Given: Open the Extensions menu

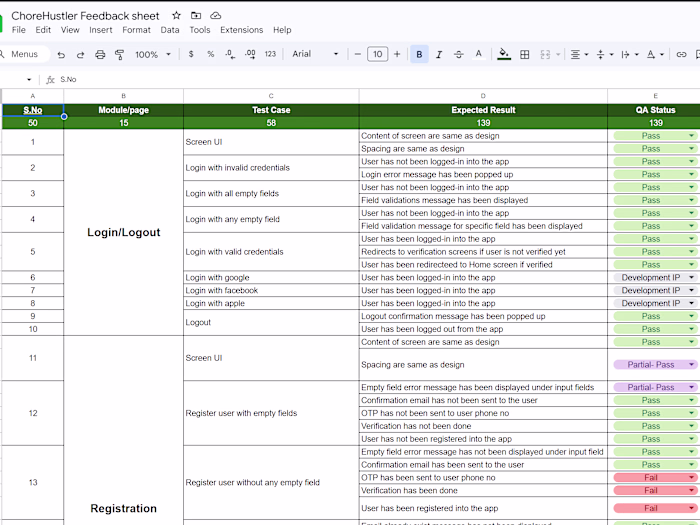Looking at the screenshot, I should 242,30.
